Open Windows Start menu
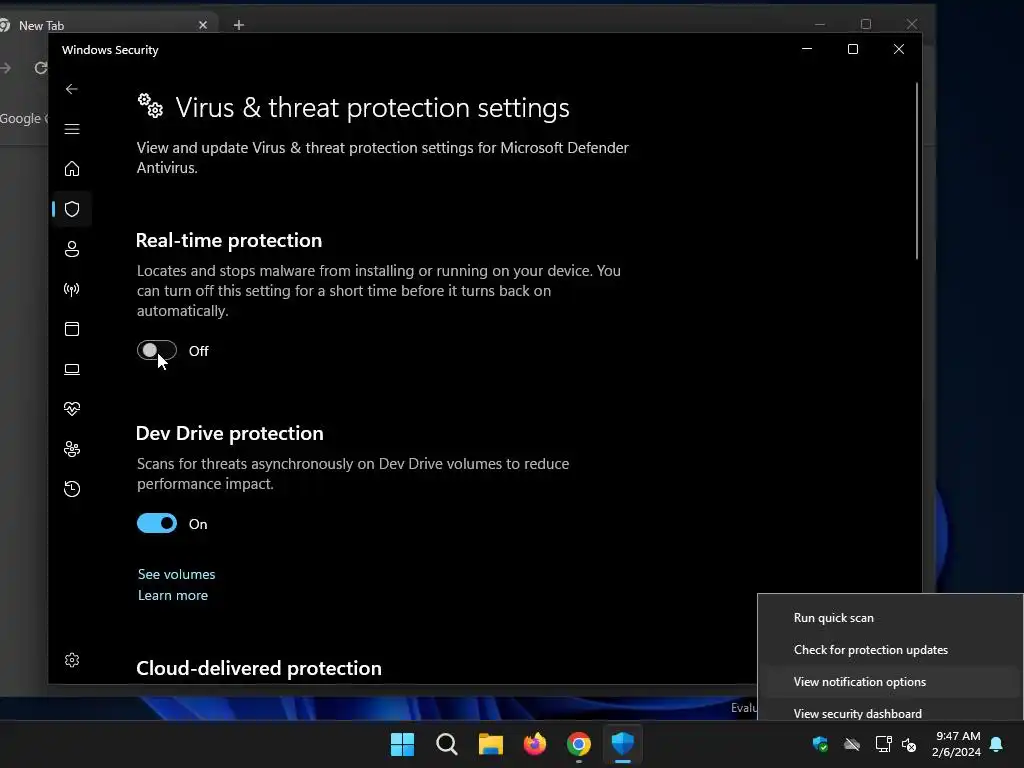Screen dimensions: 1024x768 click(x=402, y=744)
